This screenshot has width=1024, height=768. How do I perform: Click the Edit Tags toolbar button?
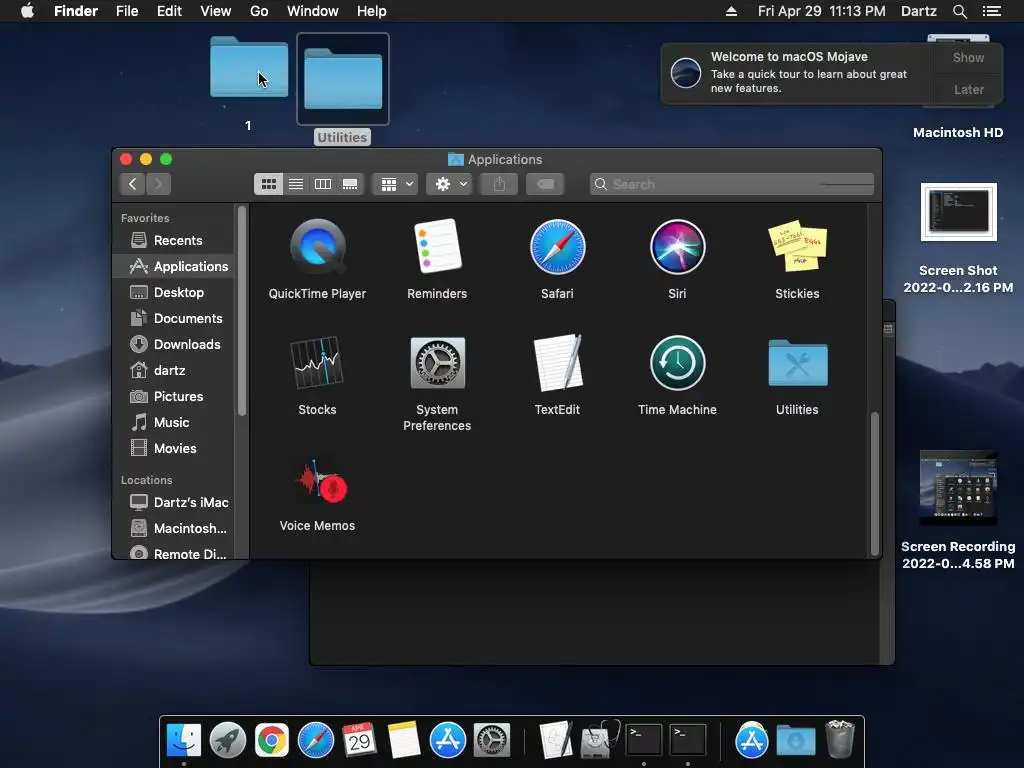[545, 184]
